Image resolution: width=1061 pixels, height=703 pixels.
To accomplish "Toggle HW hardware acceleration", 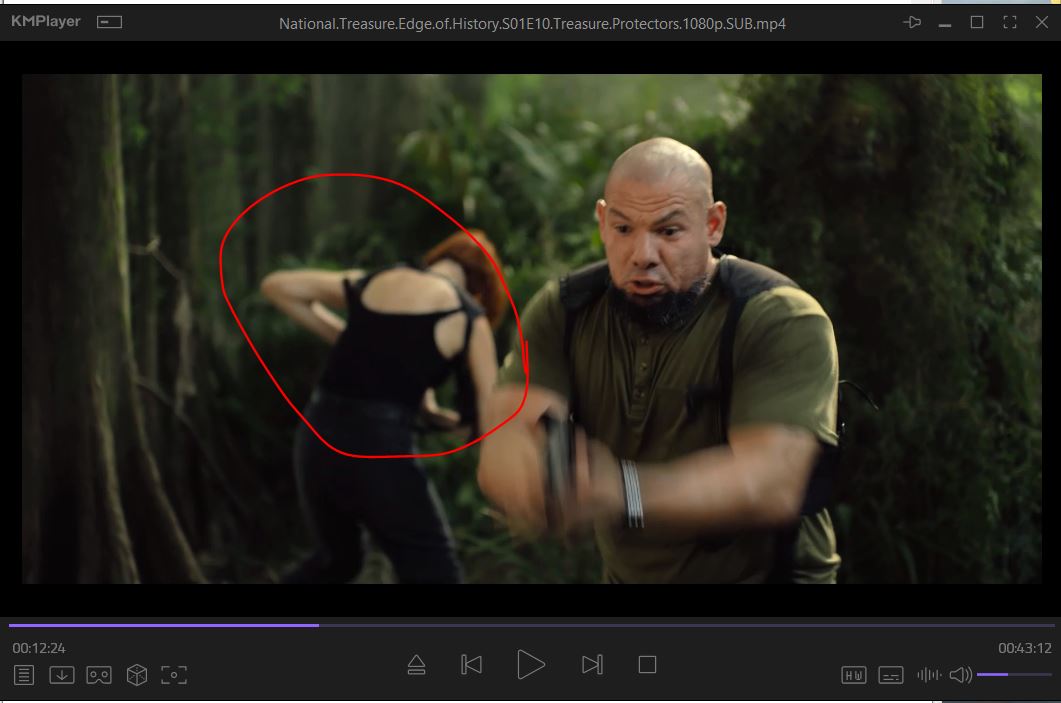I will (x=853, y=675).
